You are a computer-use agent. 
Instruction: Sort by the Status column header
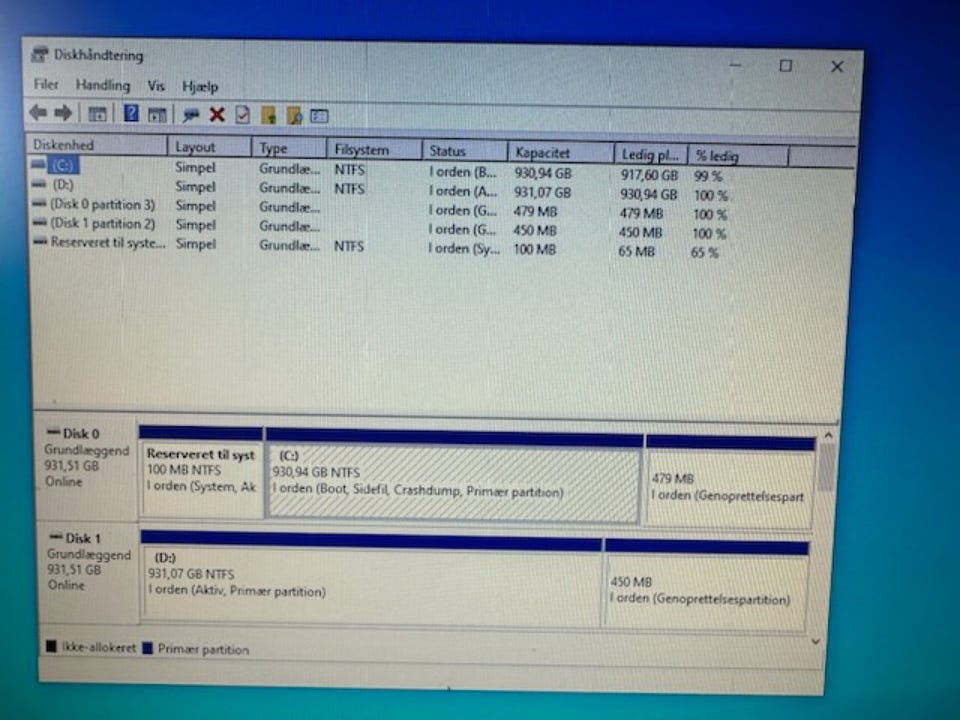tap(465, 151)
